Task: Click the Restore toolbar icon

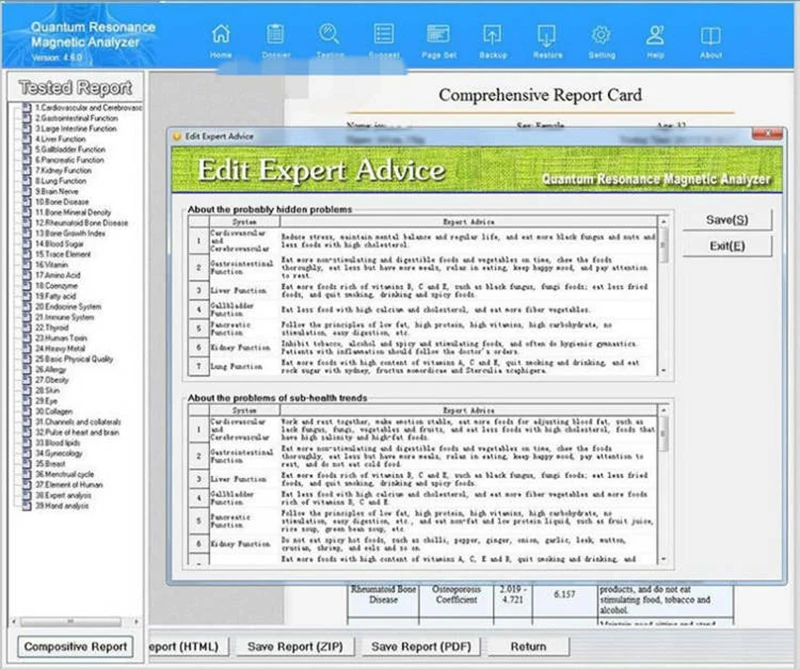Action: [547, 34]
